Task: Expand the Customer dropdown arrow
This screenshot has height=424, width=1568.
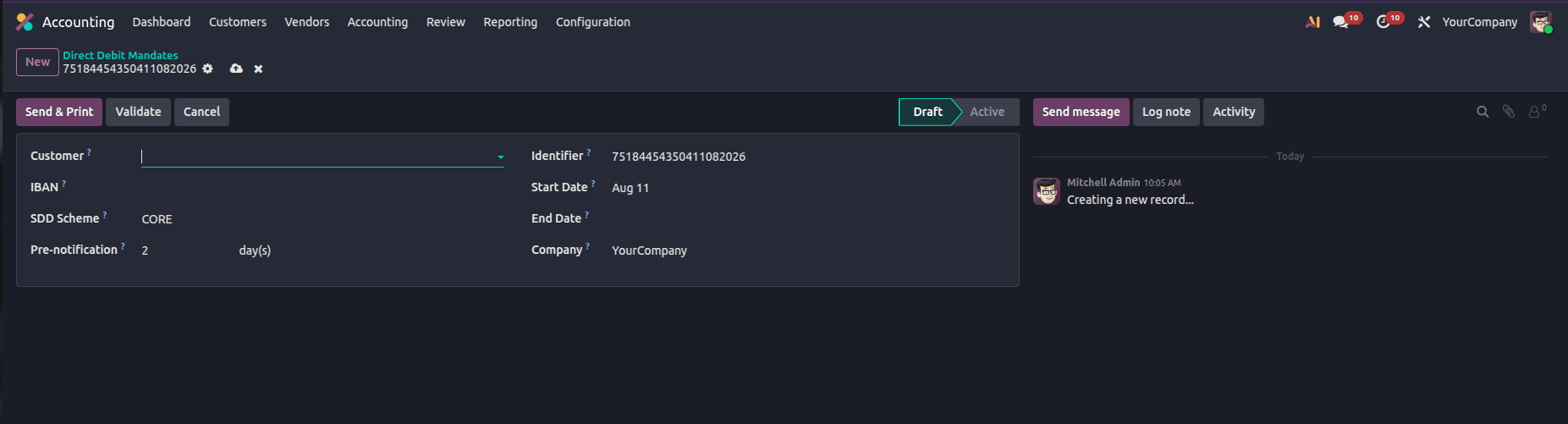Action: [x=501, y=157]
